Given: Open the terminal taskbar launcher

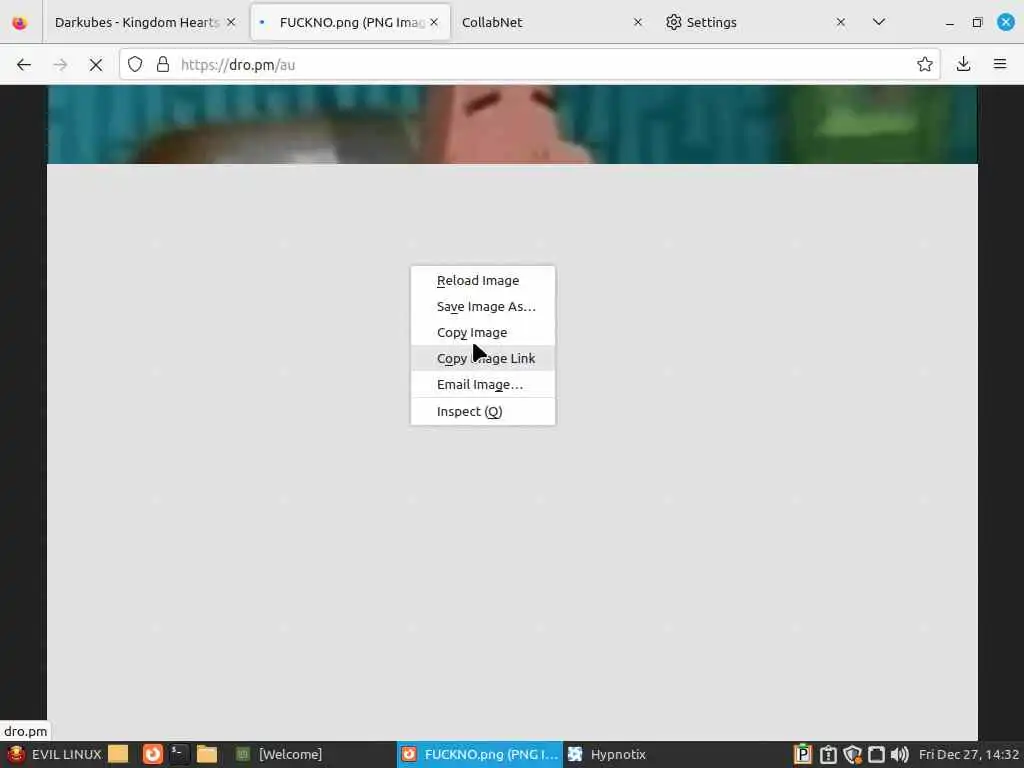Looking at the screenshot, I should [x=179, y=754].
